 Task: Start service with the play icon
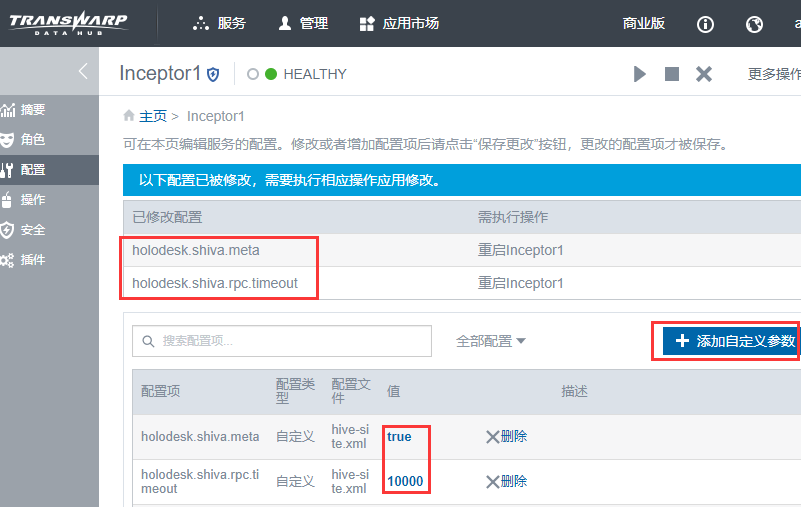tap(640, 74)
